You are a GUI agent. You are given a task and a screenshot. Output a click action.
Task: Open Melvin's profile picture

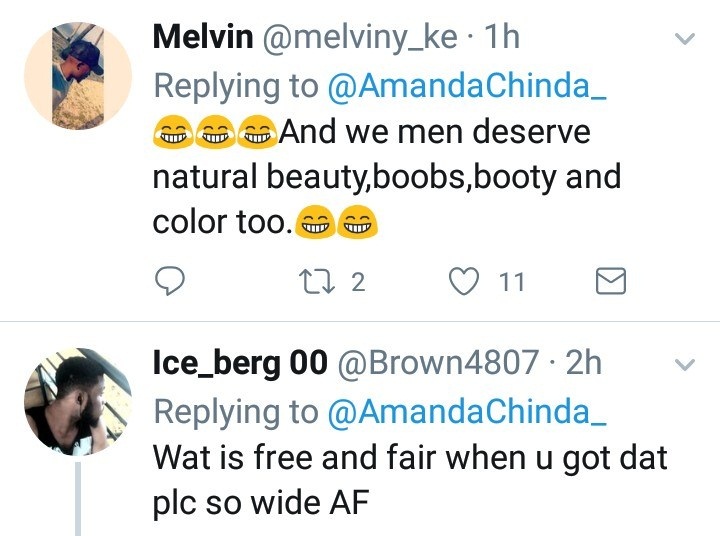(78, 76)
